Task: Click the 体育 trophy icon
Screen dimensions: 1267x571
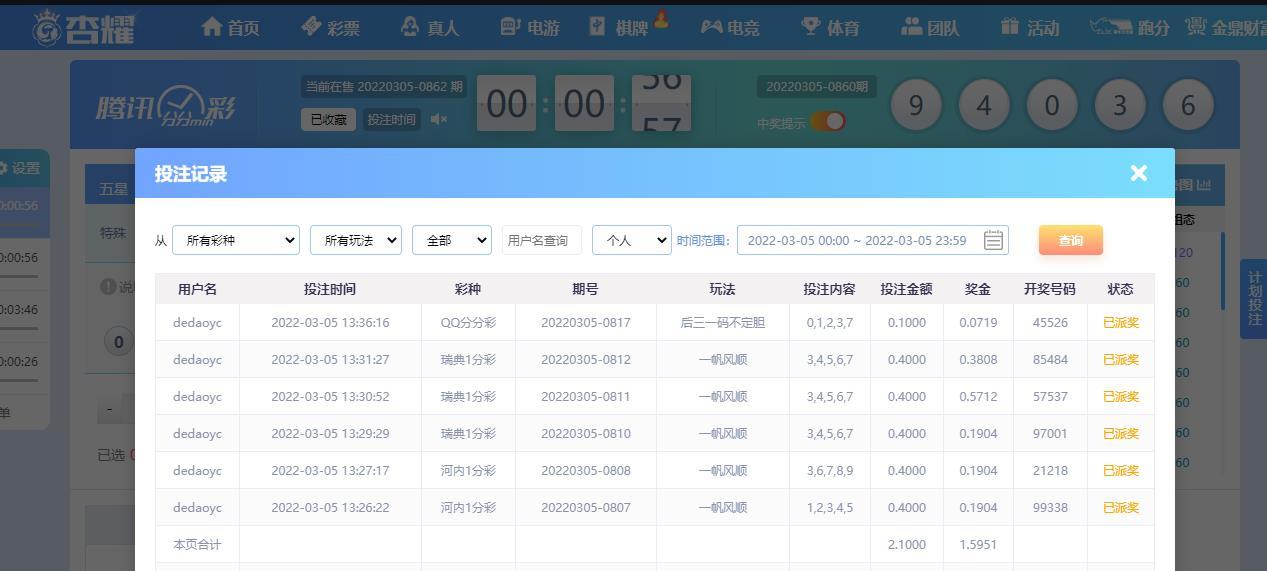Action: (x=811, y=27)
